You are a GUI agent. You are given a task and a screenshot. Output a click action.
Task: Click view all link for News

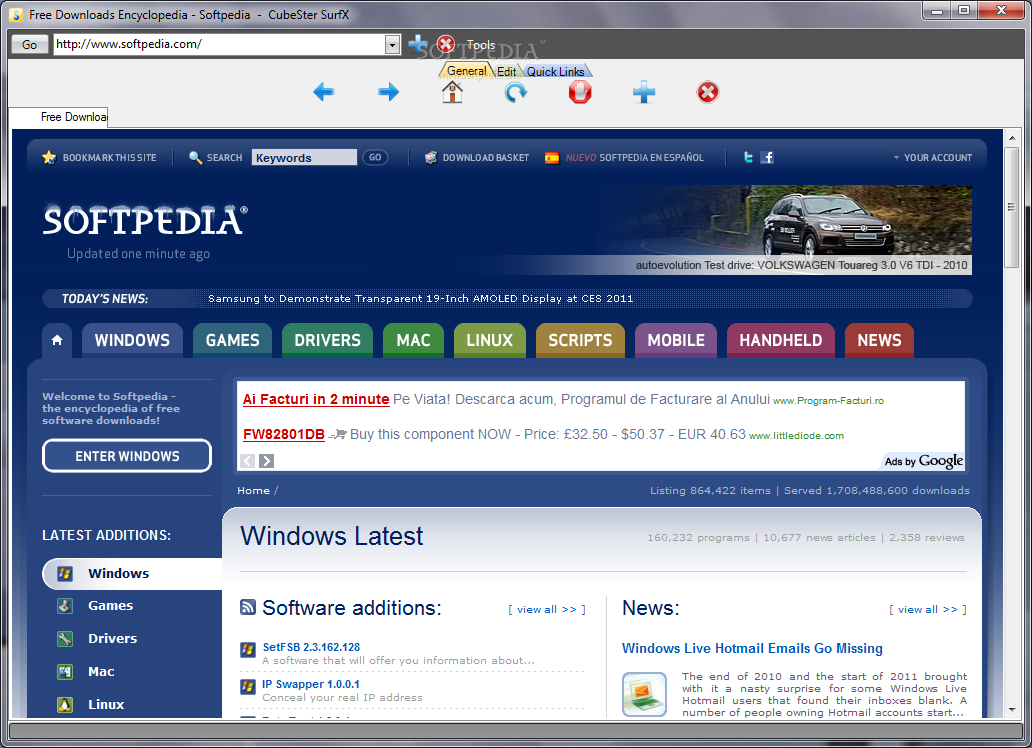tap(928, 610)
